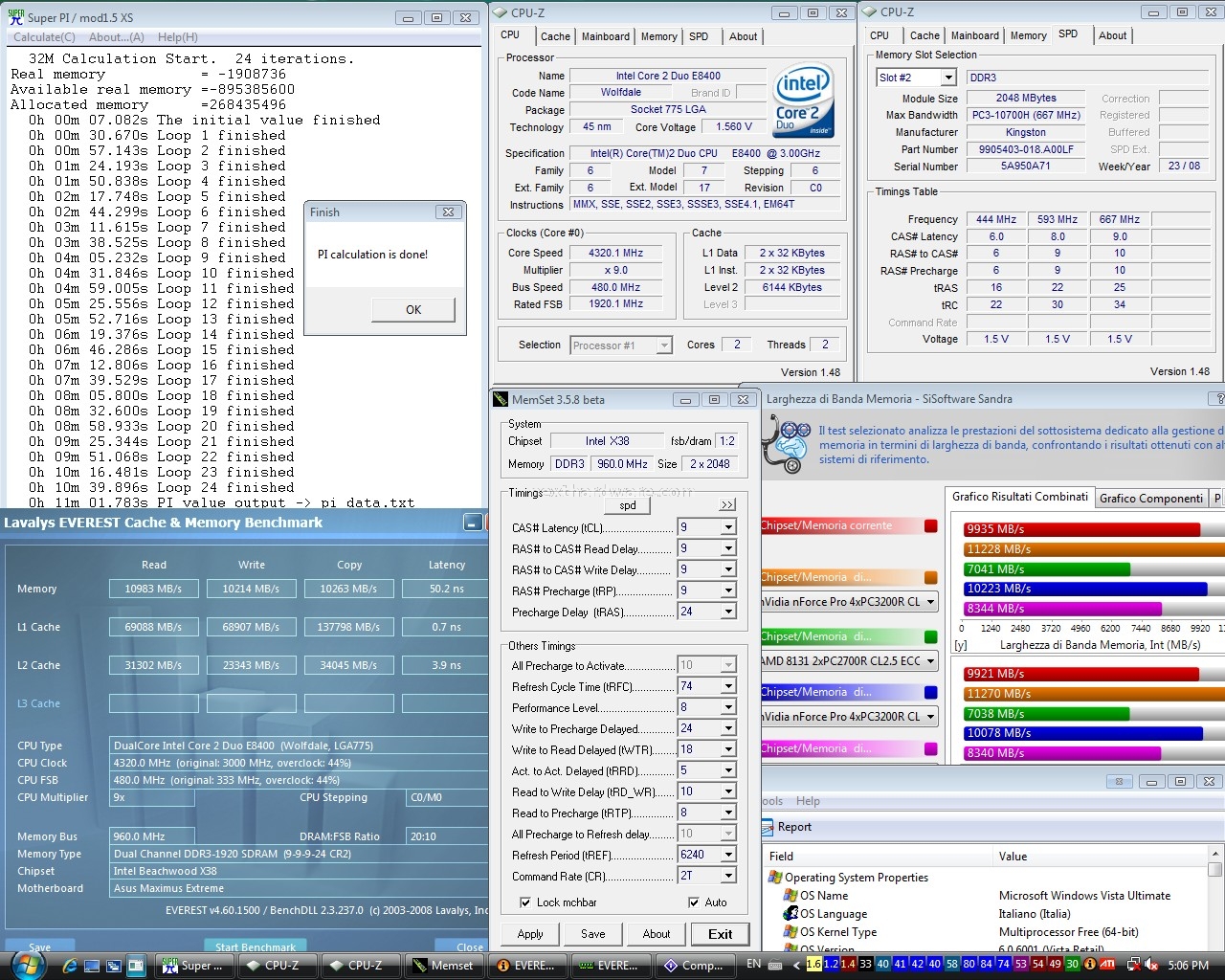This screenshot has height=980, width=1225.
Task: Click the SPD CPU-Z window title icon
Action: tap(870, 12)
